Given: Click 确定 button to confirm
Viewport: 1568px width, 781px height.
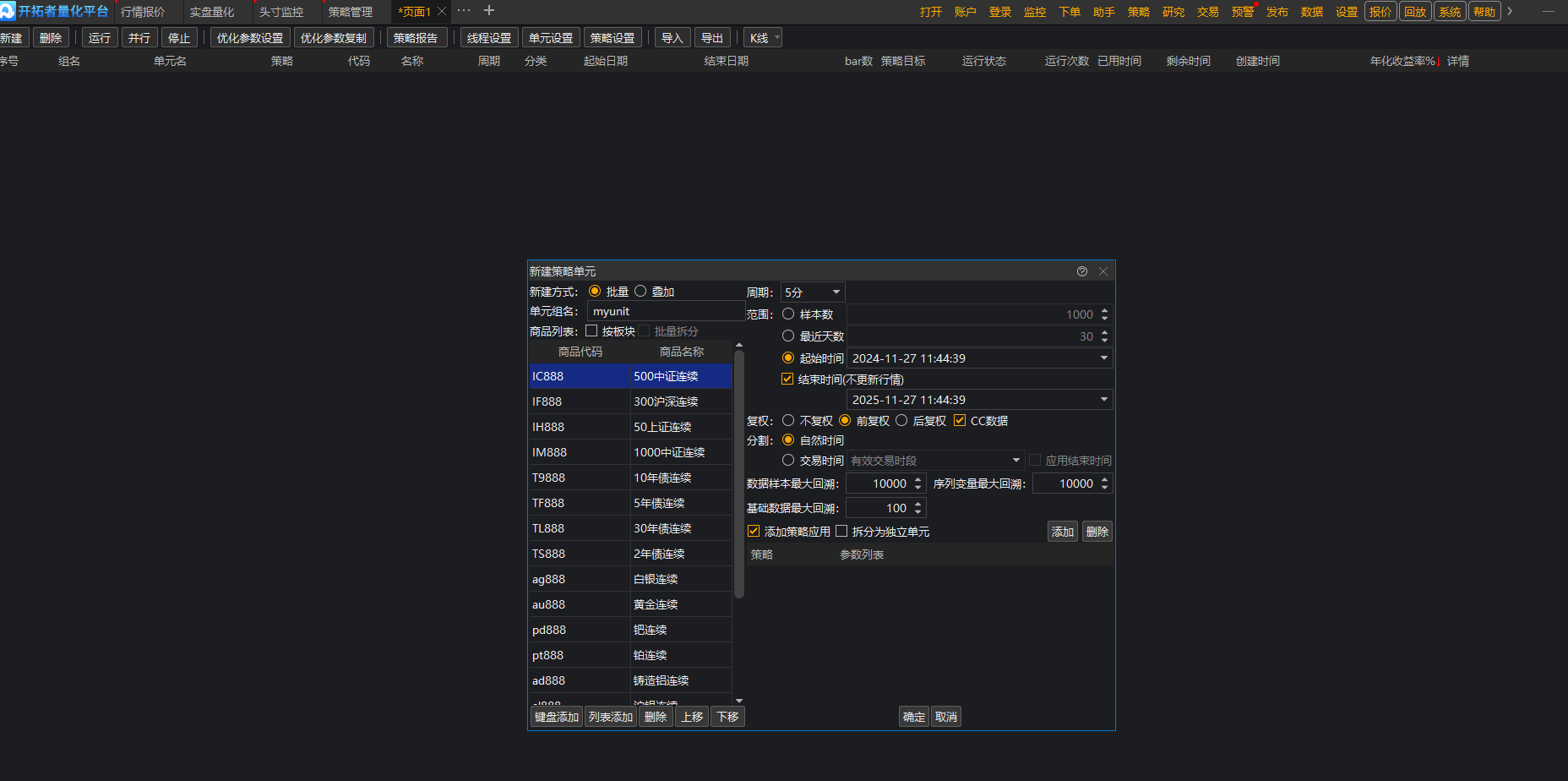Looking at the screenshot, I should tap(913, 717).
